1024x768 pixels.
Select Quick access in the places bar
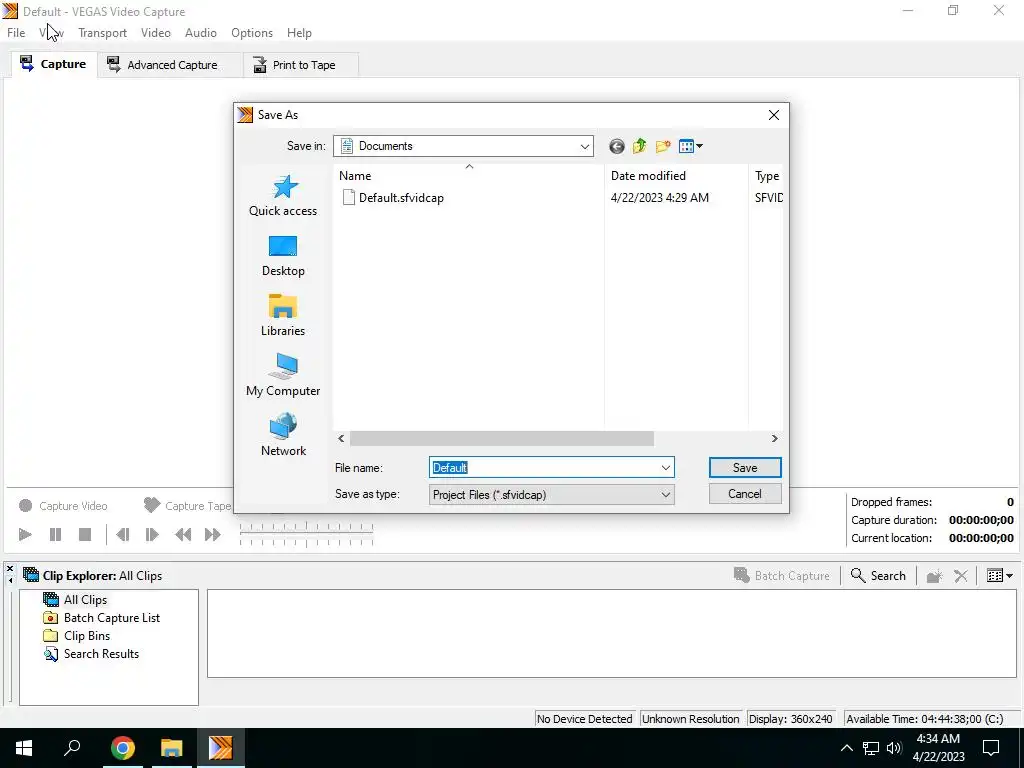click(x=283, y=196)
